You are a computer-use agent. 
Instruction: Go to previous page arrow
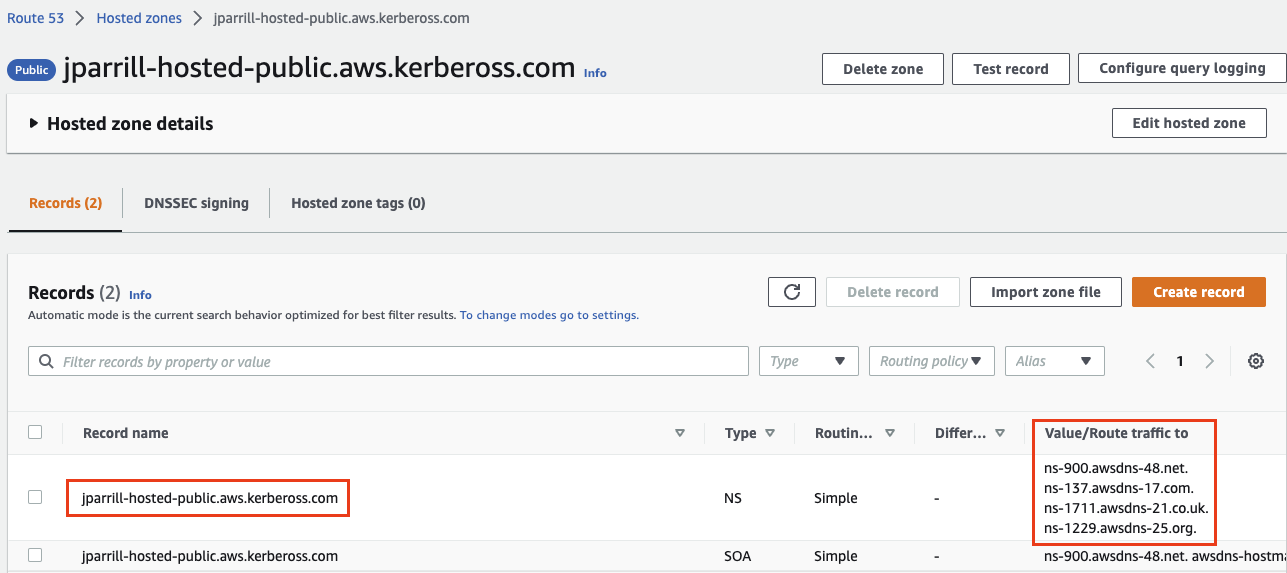coord(1150,361)
